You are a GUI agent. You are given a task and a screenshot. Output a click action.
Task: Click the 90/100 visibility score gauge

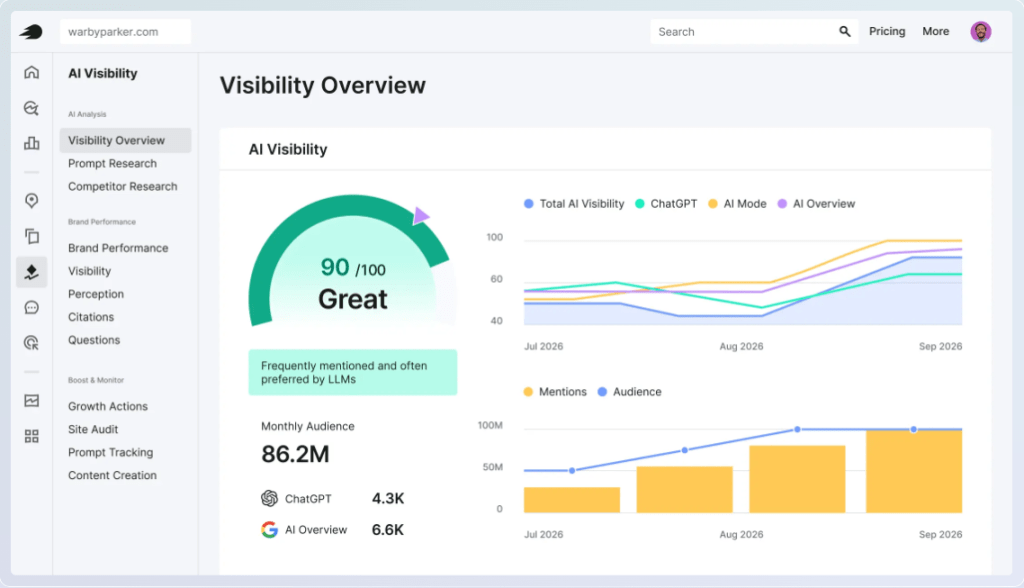coord(353,261)
